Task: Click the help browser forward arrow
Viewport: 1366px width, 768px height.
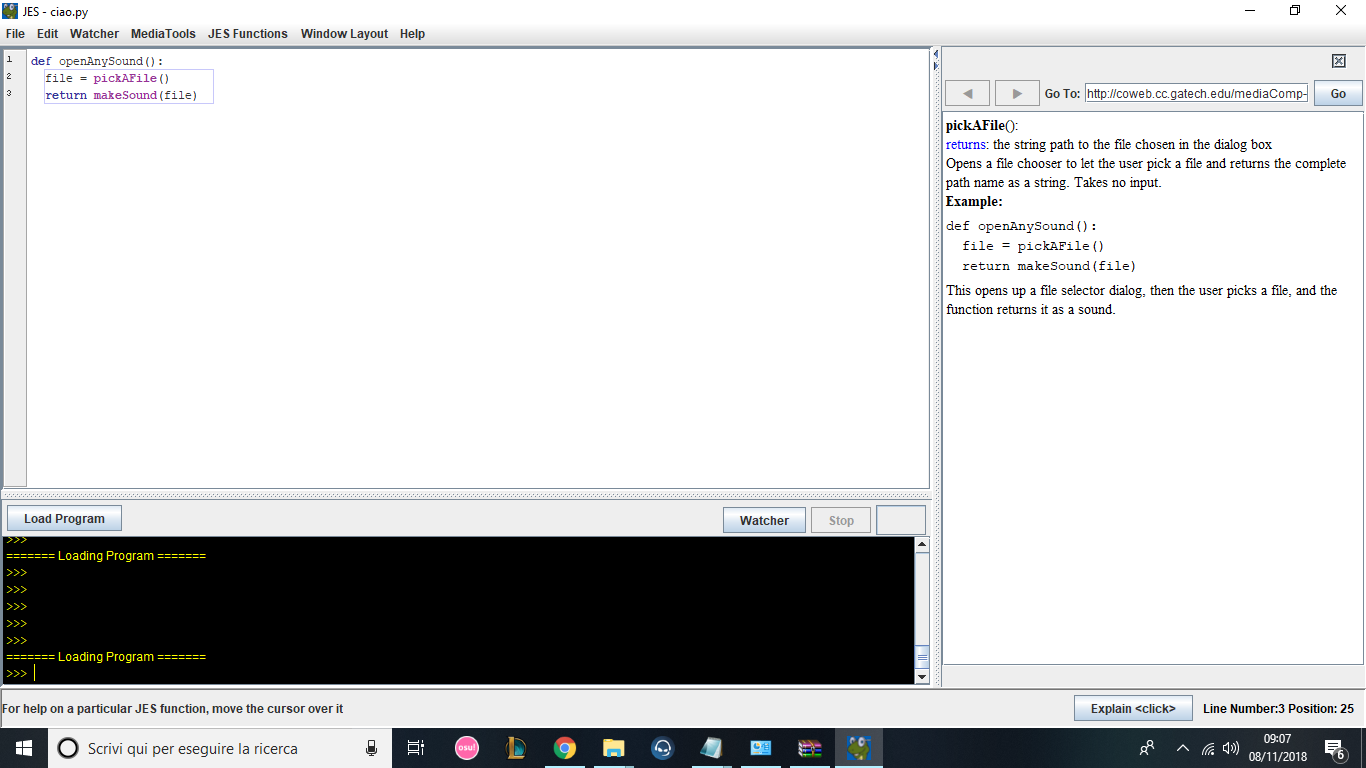Action: click(x=1017, y=93)
